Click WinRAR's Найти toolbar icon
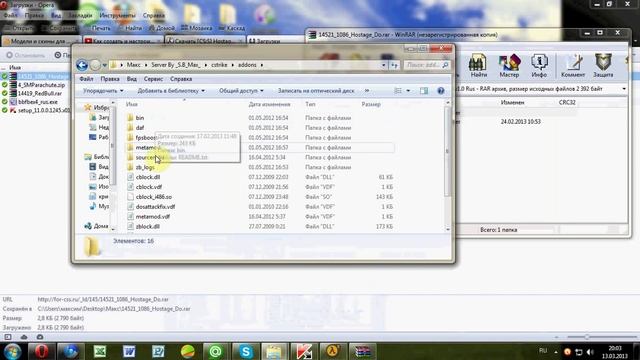This screenshot has height=360, width=640. tap(478, 66)
